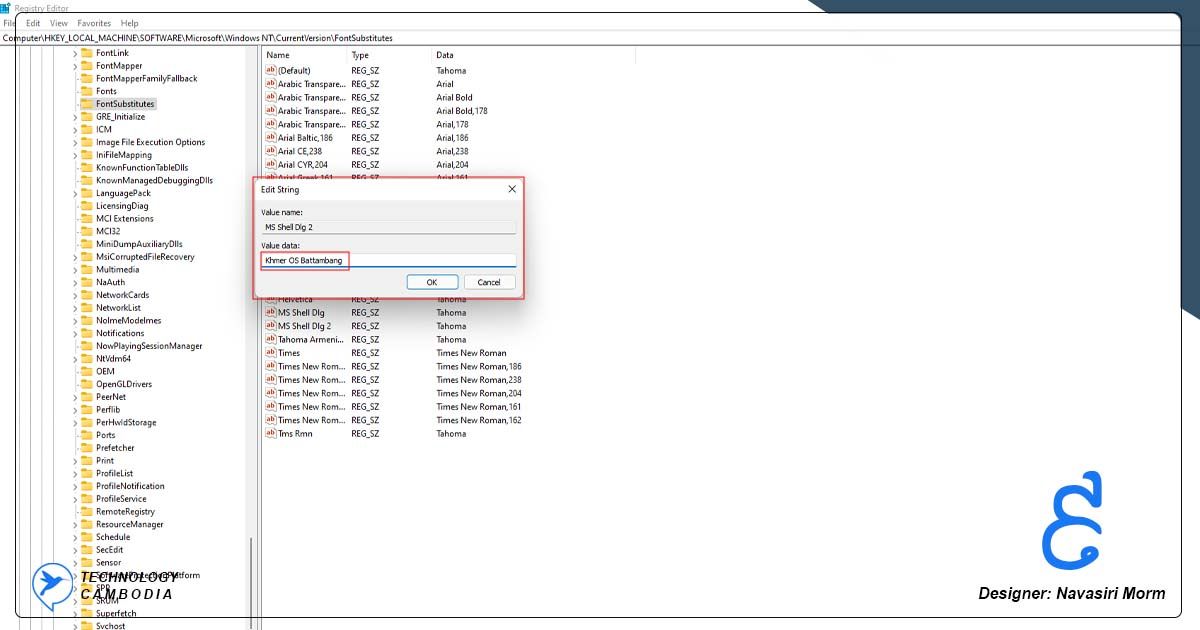Select the IniFileMapping folder icon
Viewport: 1200px width, 630px height.
coord(87,155)
